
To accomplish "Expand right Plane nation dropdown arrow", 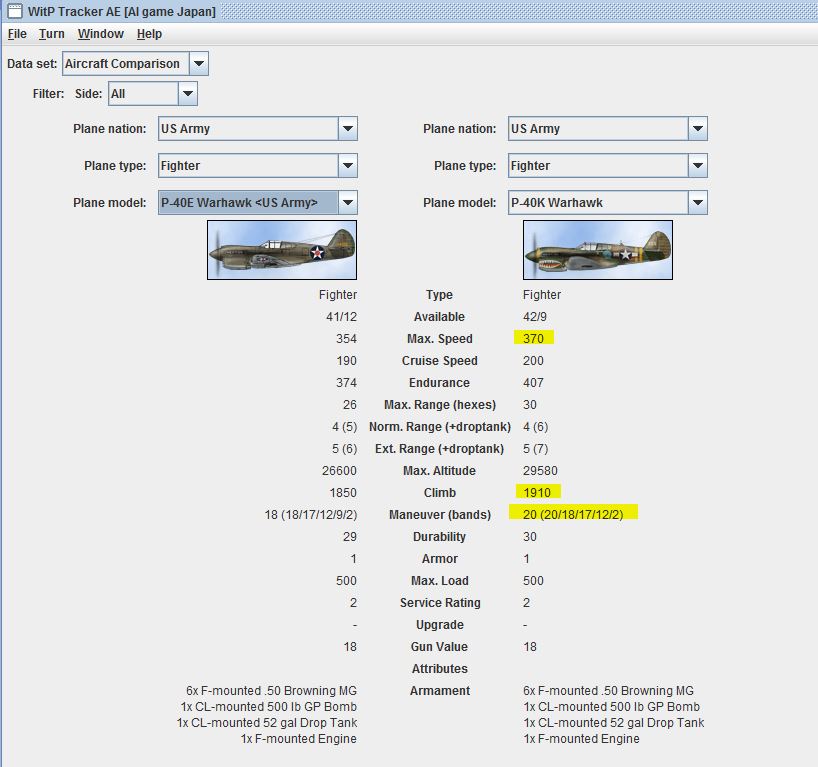I will 697,128.
